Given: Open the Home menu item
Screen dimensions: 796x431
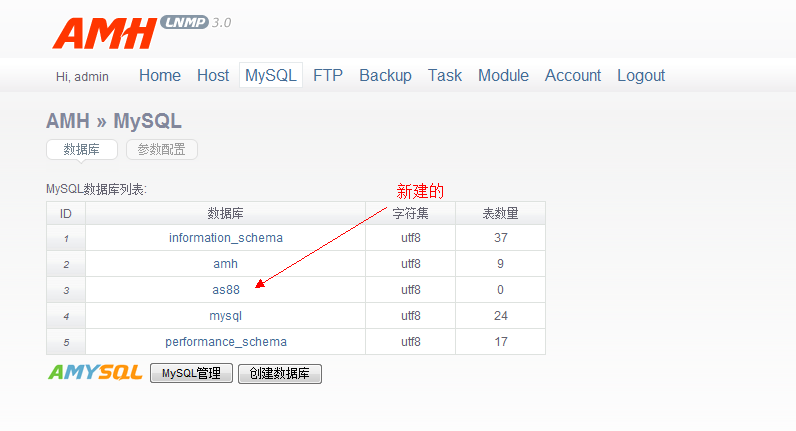Looking at the screenshot, I should pyautogui.click(x=160, y=76).
